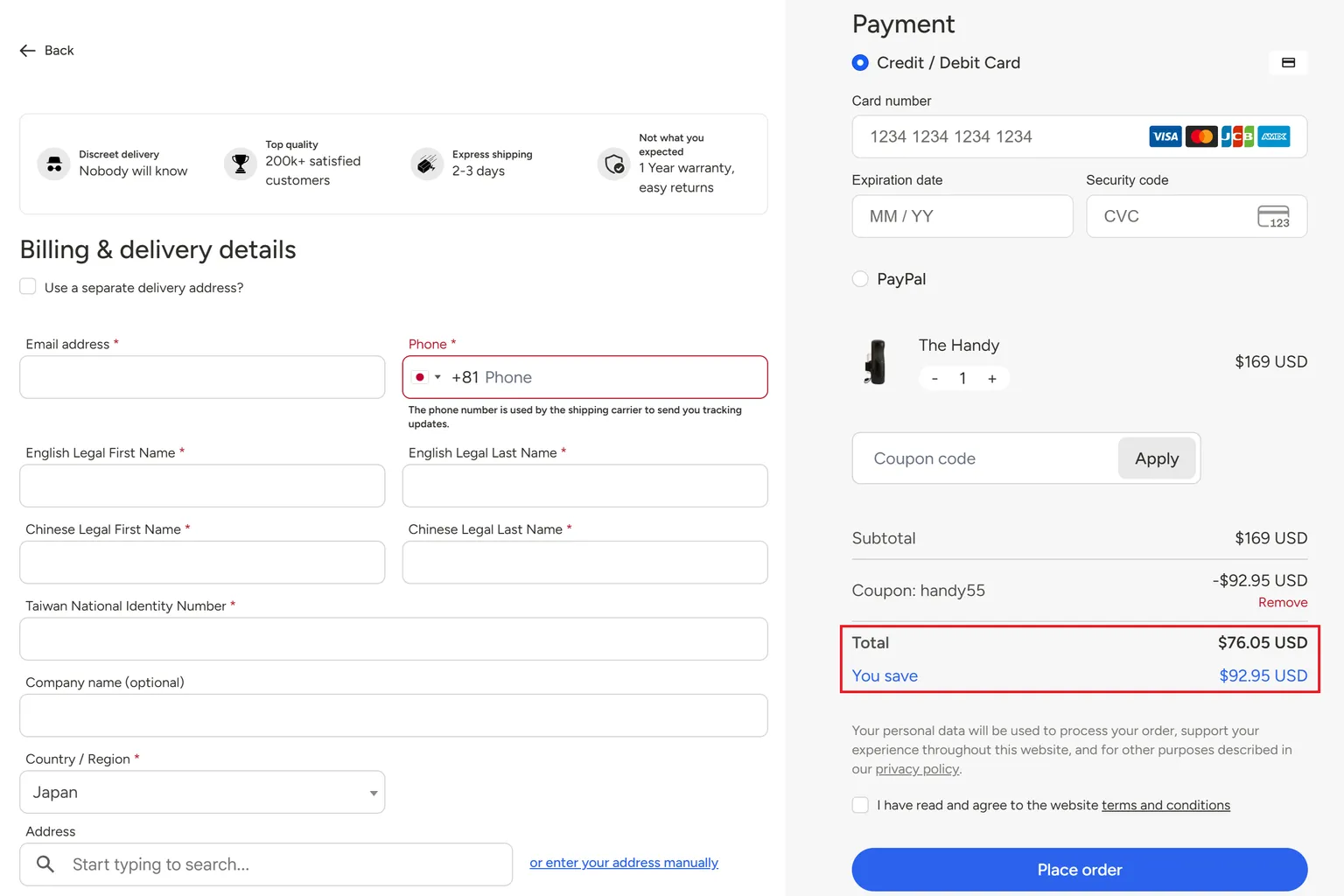The image size is (1344, 896).
Task: Click the Top quality trophy icon
Action: click(241, 164)
